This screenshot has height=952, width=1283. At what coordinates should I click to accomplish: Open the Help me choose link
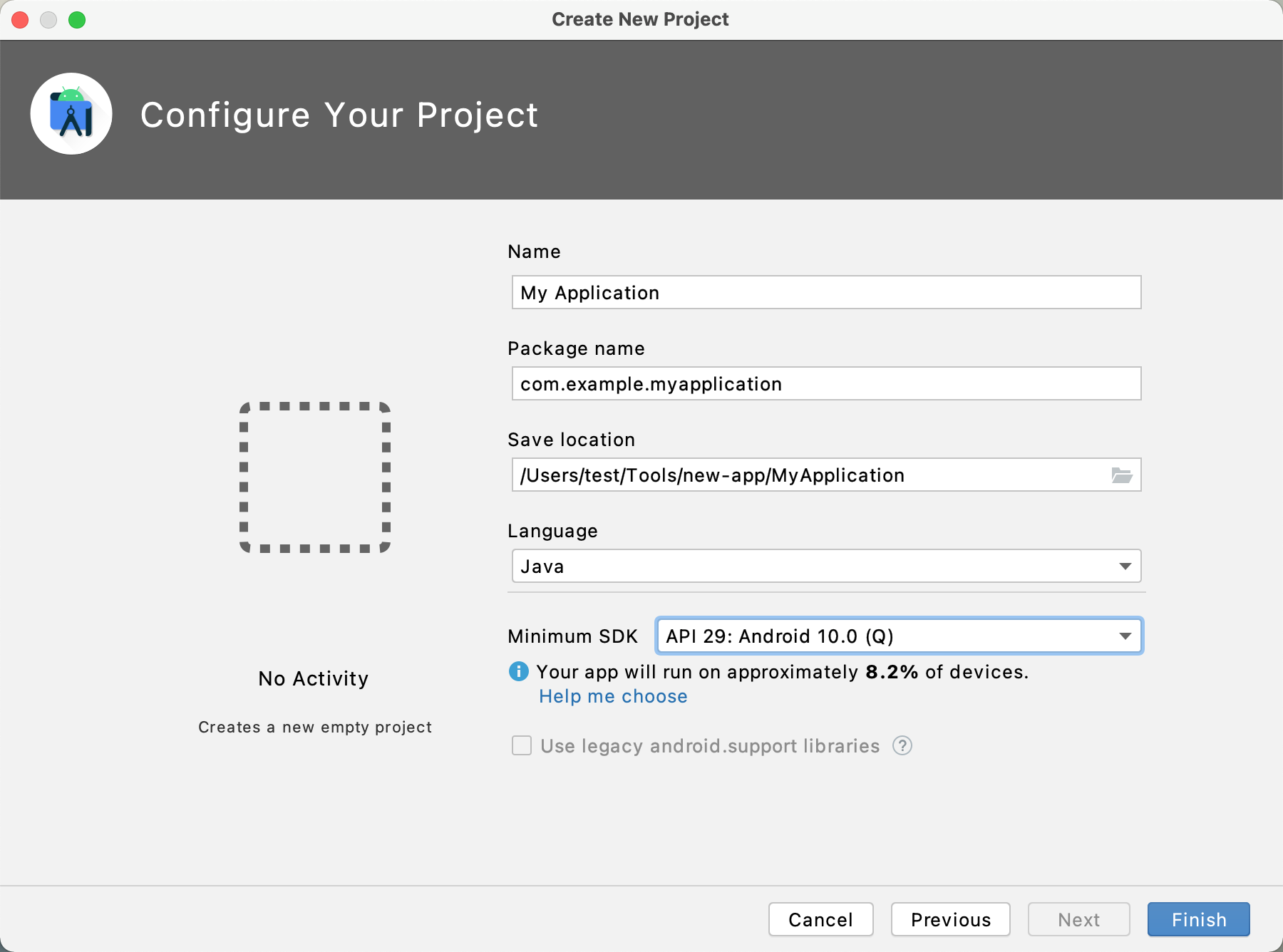tap(613, 696)
